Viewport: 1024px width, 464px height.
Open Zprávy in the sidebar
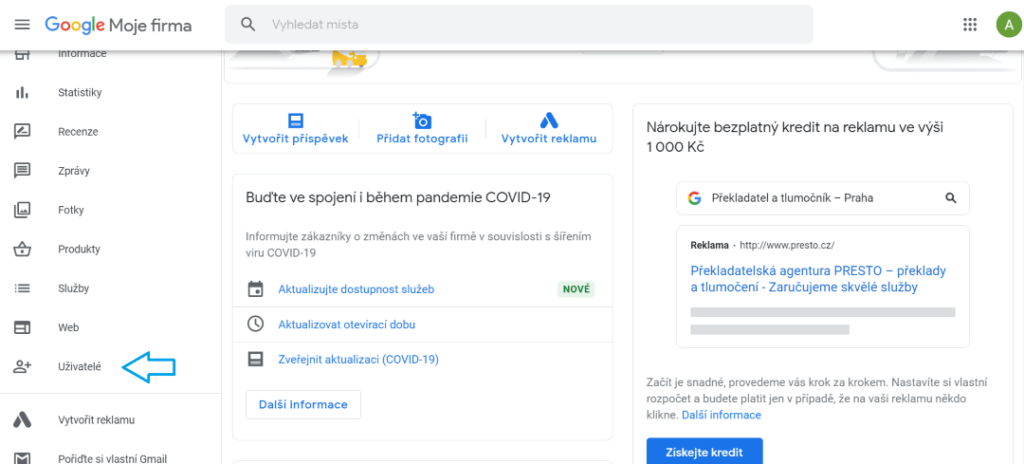click(74, 171)
